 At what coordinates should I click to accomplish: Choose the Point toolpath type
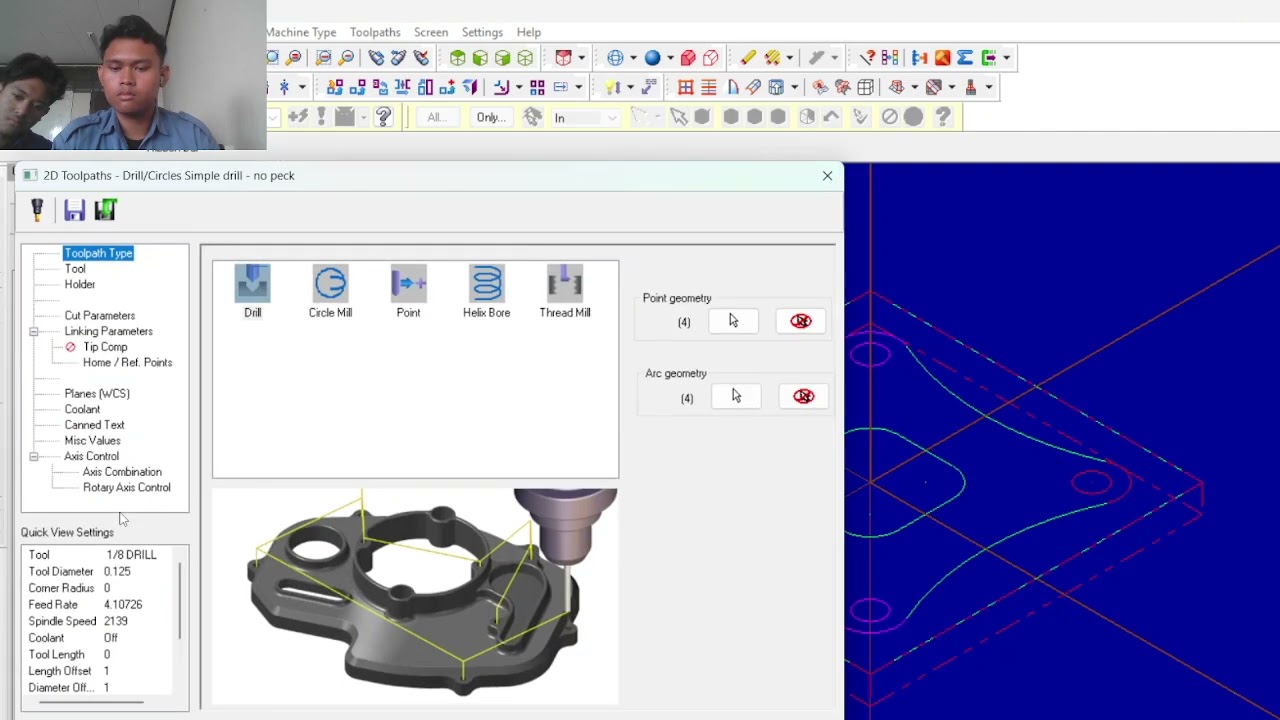click(x=408, y=292)
